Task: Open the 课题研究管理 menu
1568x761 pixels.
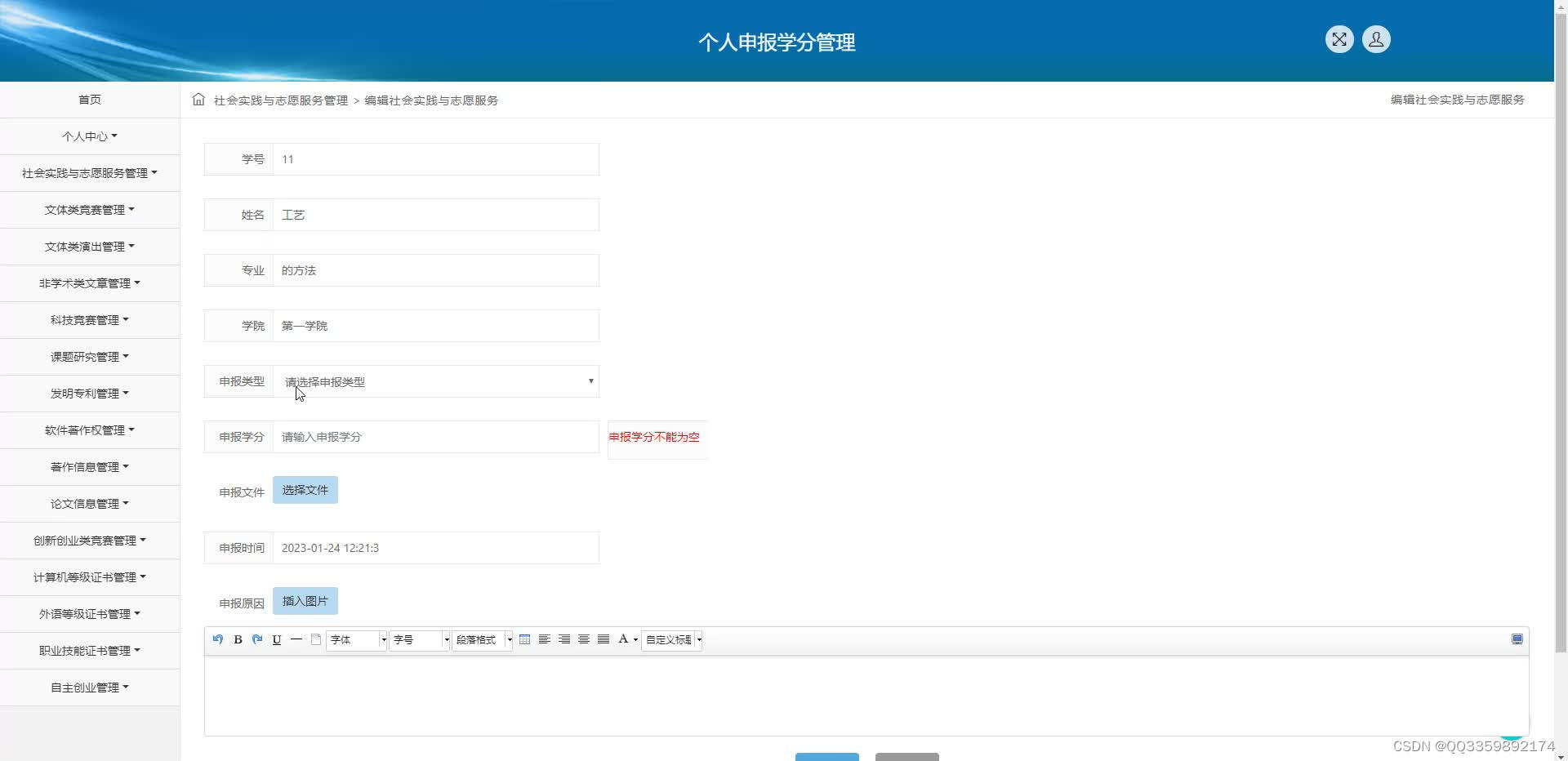Action: coord(90,357)
